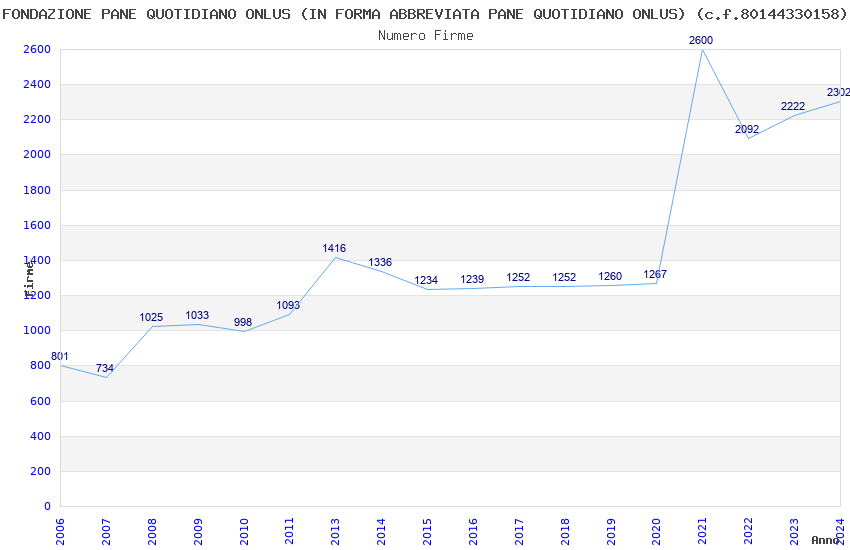Click the Fondazione Pane Quotidiano chart title
This screenshot has height=550, width=850.
(x=425, y=14)
